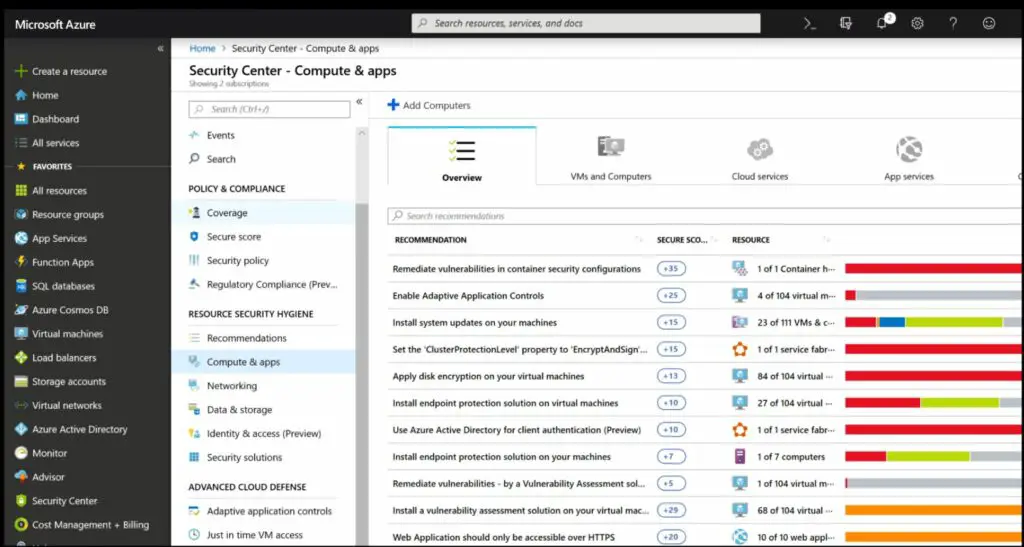Click the status bar for 1 of 7 computers

pos(934,456)
